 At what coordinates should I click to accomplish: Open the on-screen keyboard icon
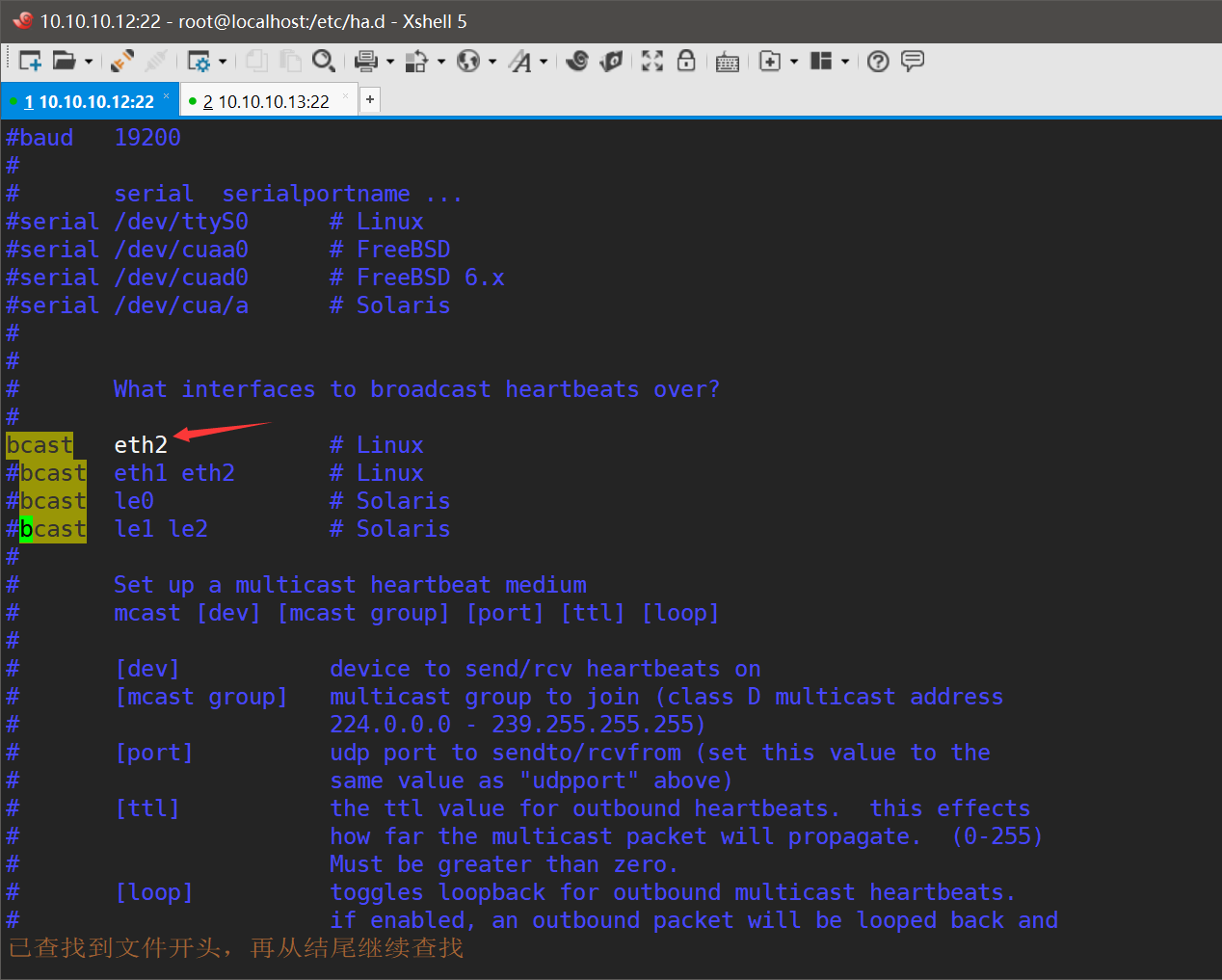click(x=727, y=61)
